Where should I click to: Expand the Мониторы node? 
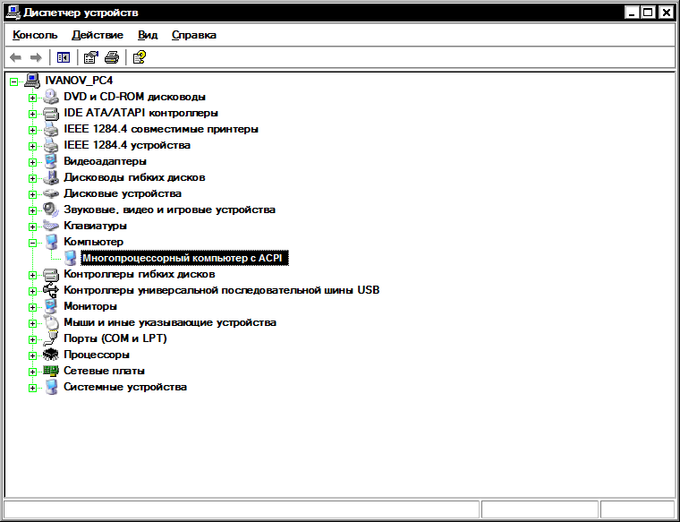click(x=33, y=308)
